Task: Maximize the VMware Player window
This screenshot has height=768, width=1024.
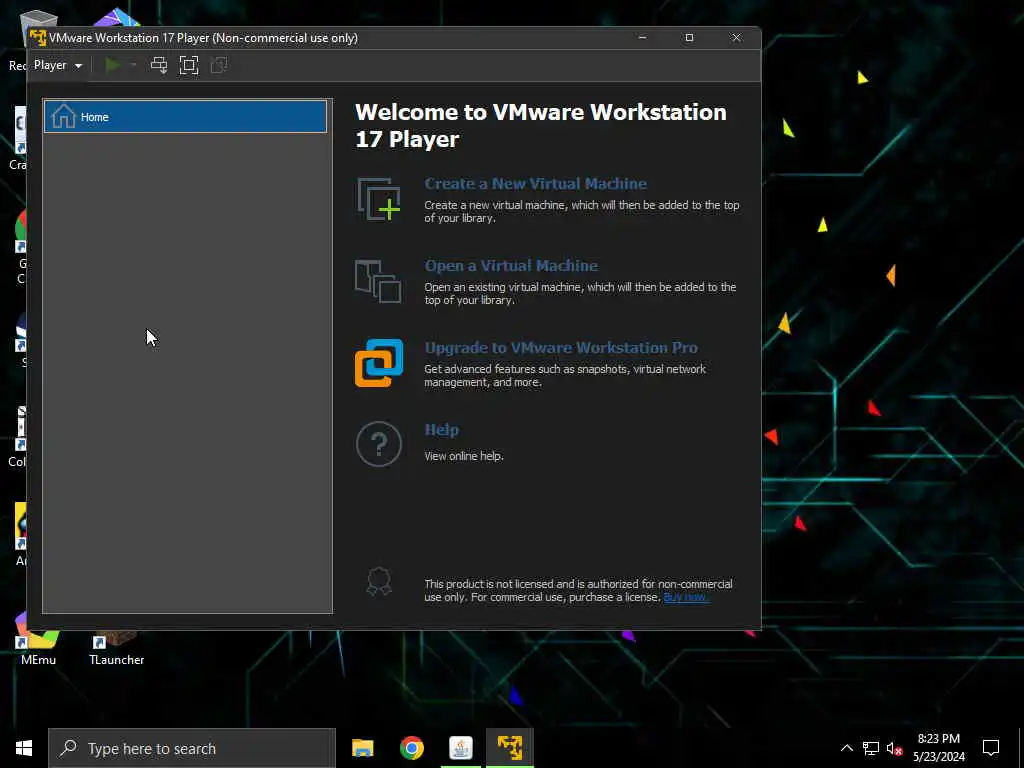Action: [689, 38]
